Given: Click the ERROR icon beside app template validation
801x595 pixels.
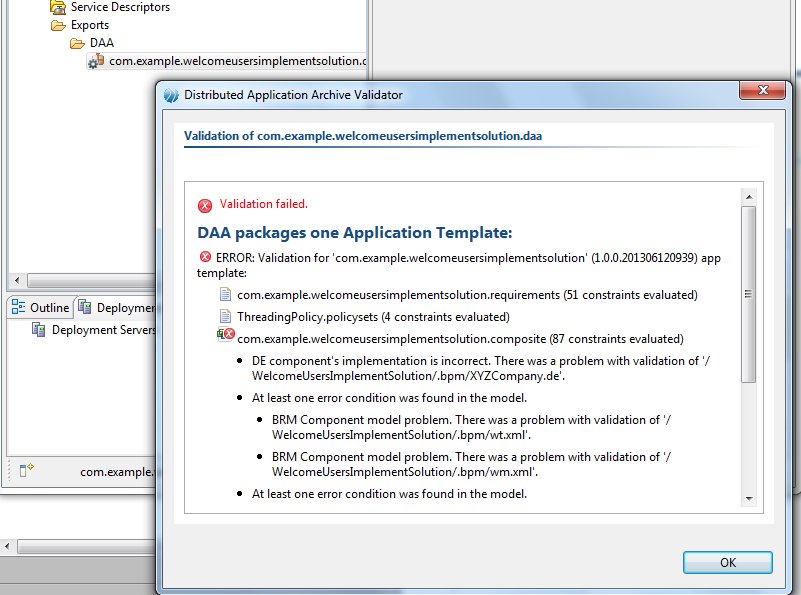Looking at the screenshot, I should (205, 257).
